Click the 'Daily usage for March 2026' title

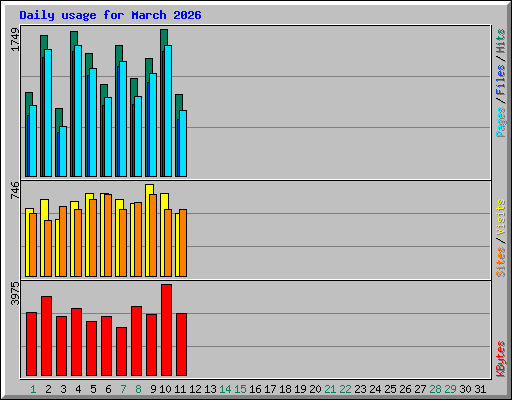pyautogui.click(x=110, y=15)
